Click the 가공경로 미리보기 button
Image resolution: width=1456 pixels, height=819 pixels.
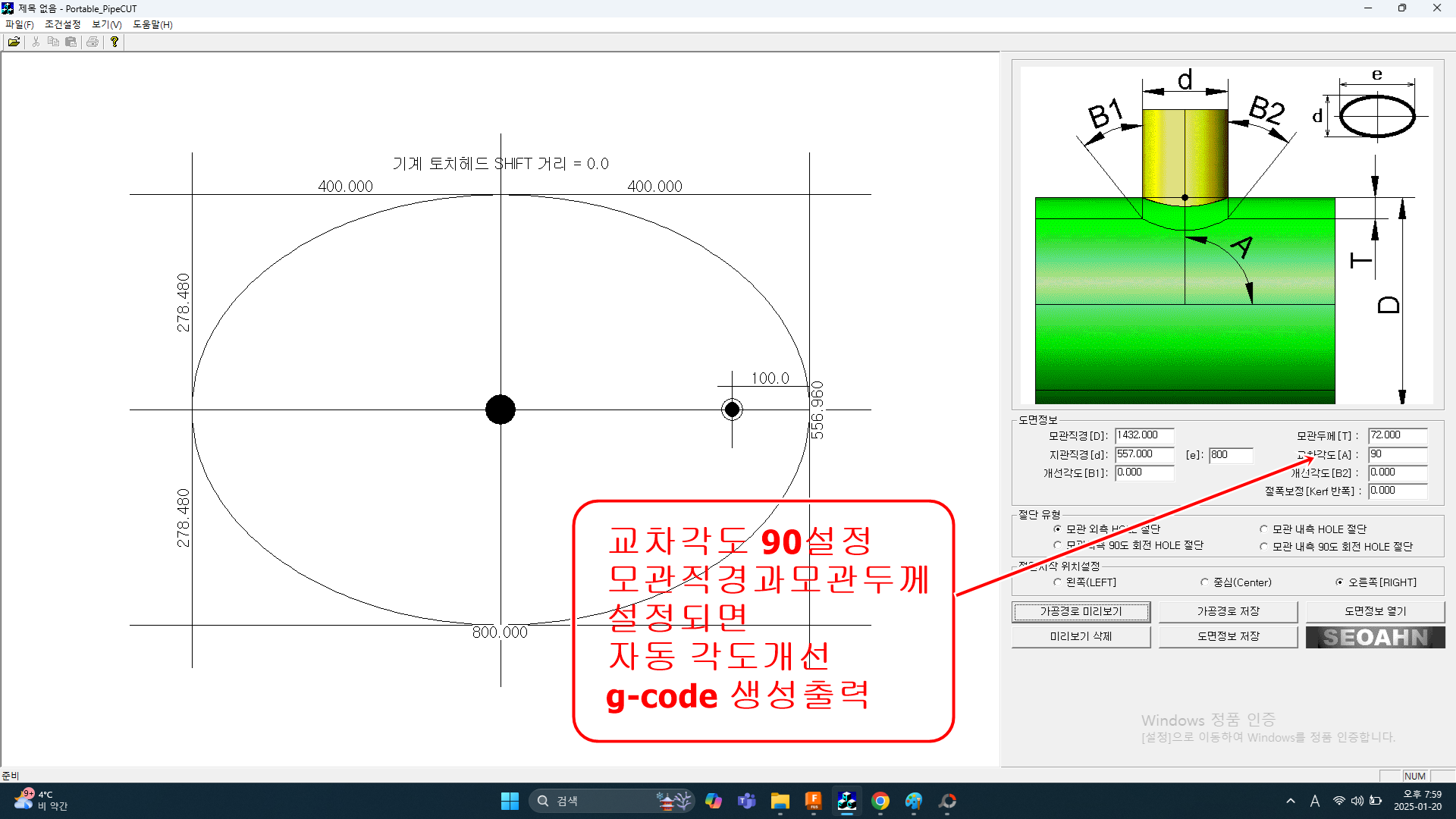(1081, 611)
